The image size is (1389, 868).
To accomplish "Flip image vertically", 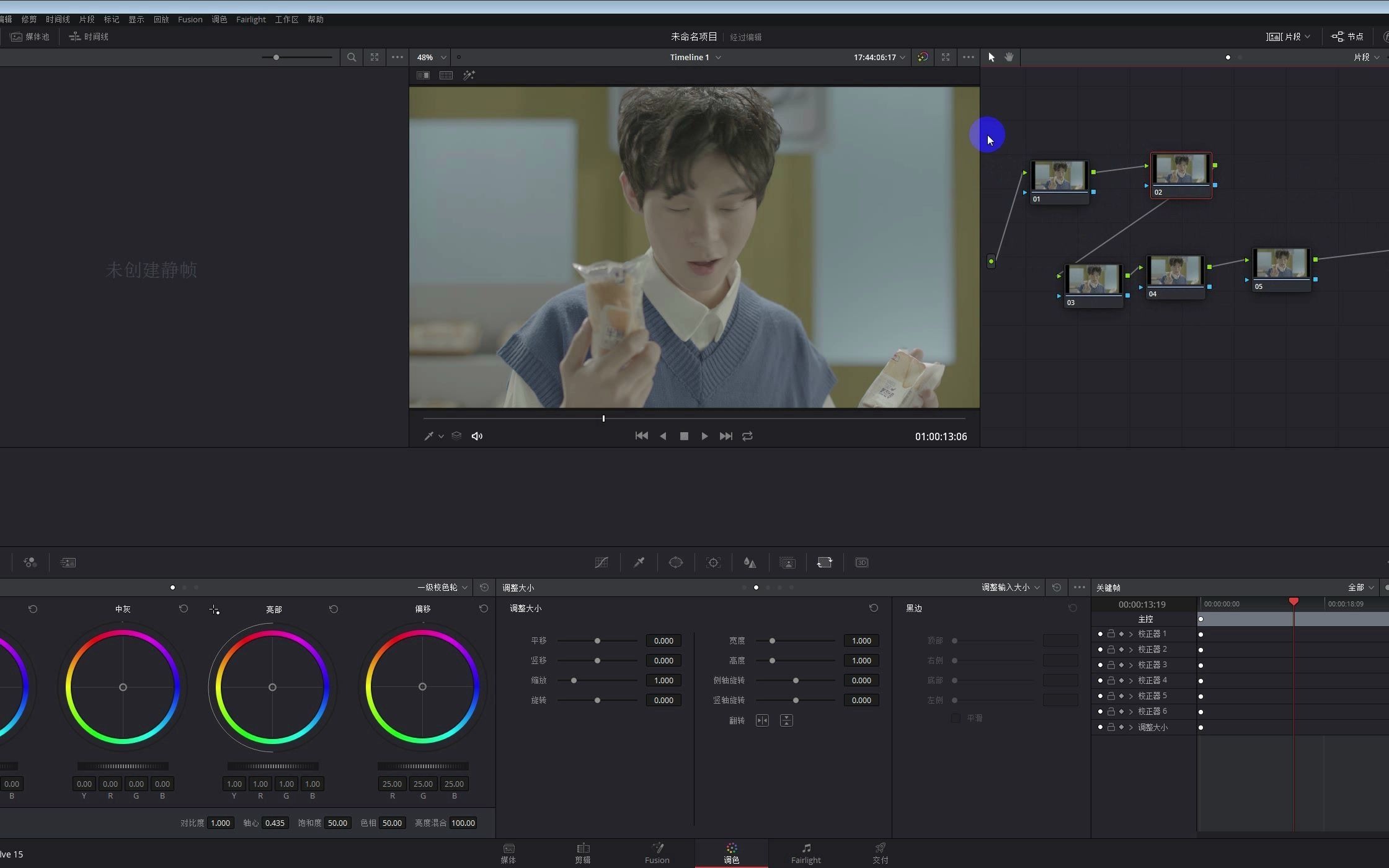I will click(786, 720).
